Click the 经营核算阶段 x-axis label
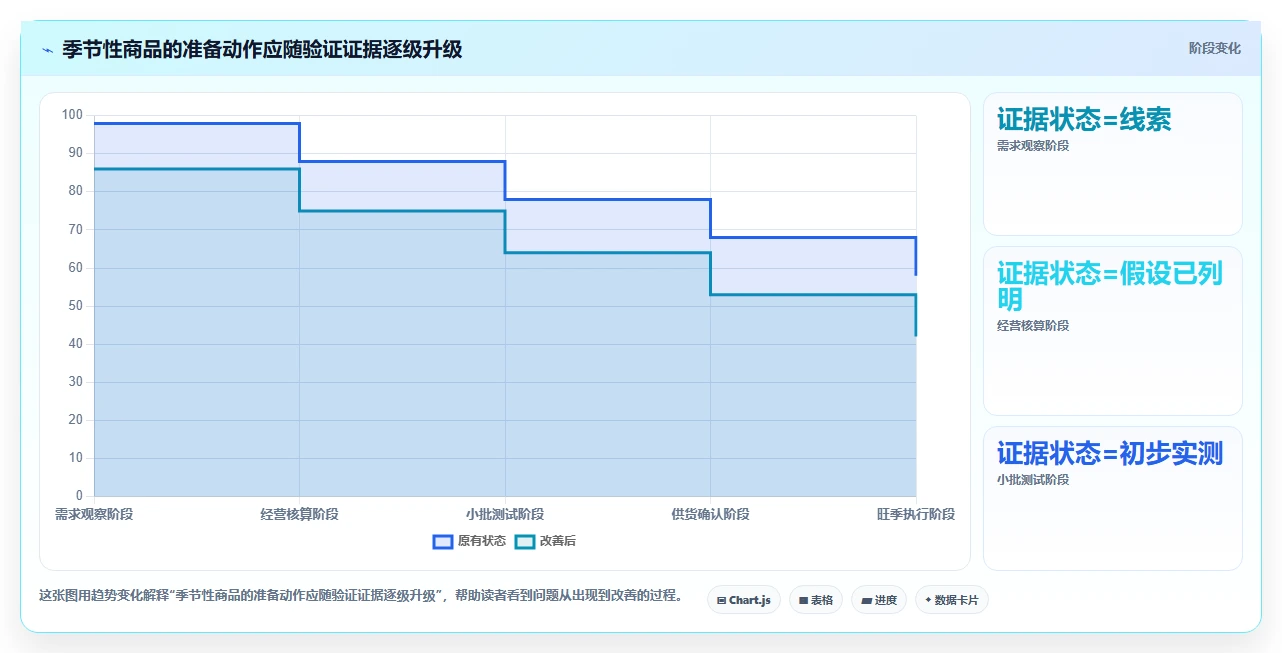Image resolution: width=1282 pixels, height=653 pixels. (x=300, y=514)
